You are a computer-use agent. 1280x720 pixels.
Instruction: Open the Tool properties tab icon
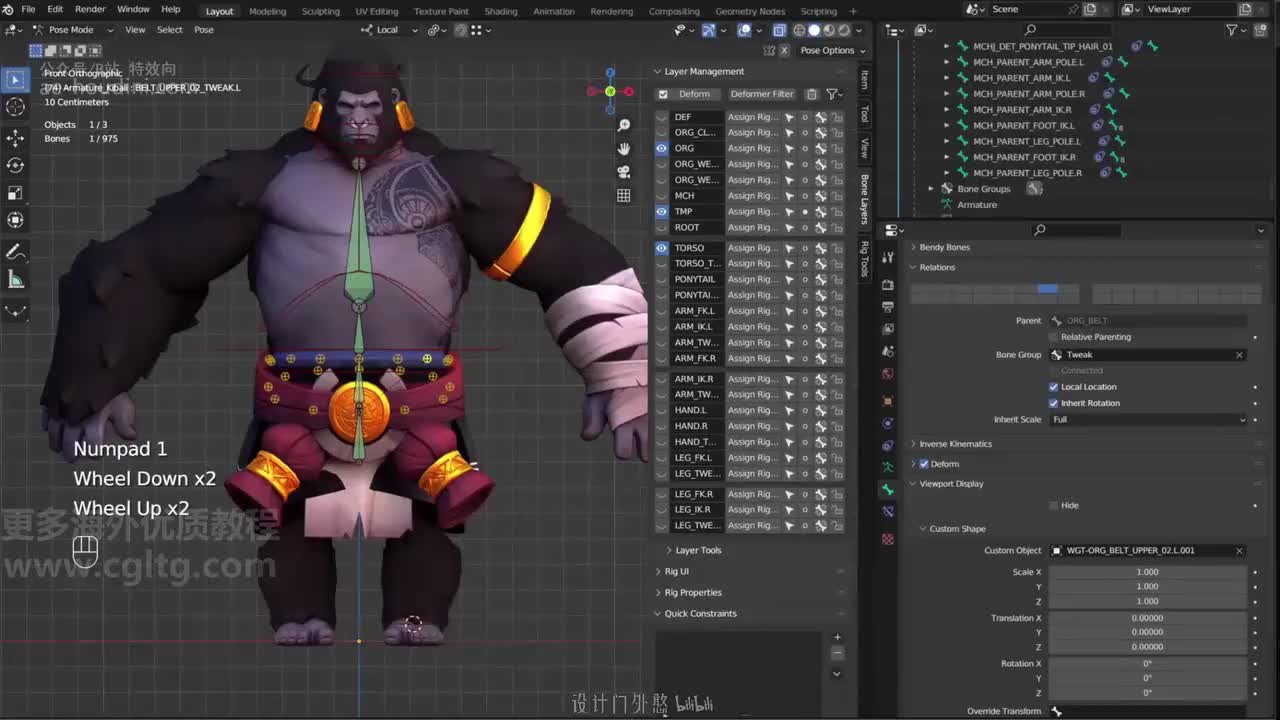click(887, 258)
